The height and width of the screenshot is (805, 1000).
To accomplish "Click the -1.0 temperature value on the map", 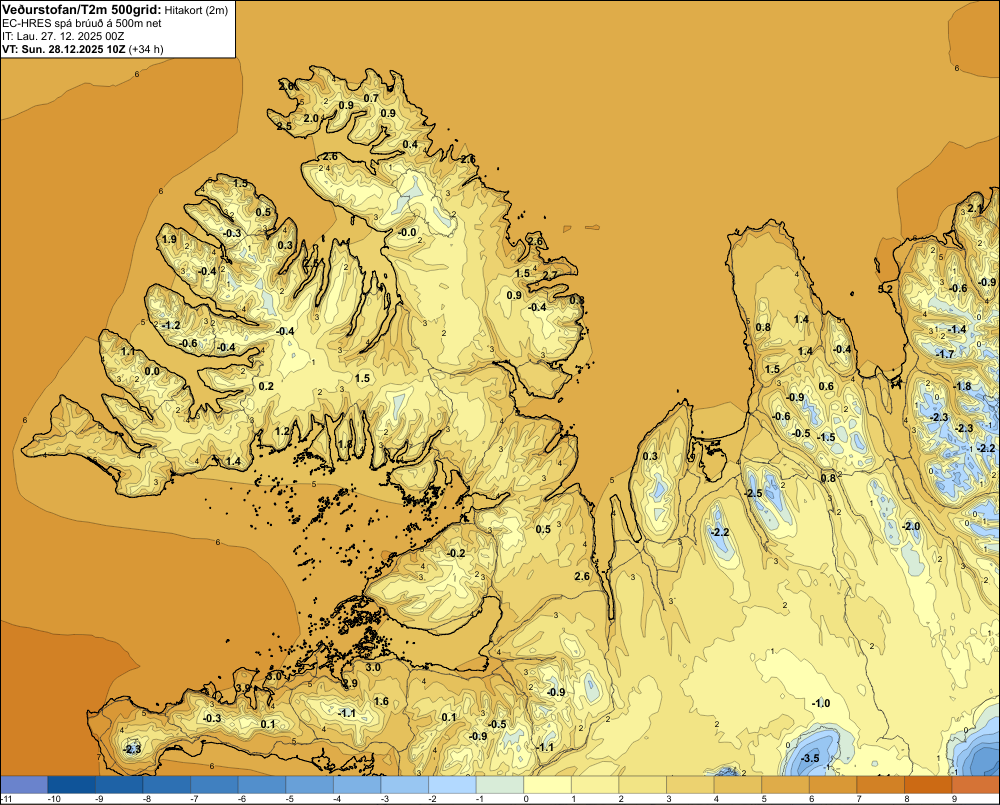I will [821, 703].
